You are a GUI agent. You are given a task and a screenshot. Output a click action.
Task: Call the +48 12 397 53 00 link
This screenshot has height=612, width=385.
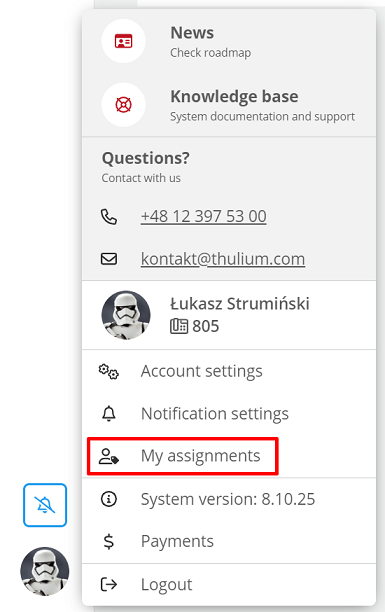(x=203, y=216)
